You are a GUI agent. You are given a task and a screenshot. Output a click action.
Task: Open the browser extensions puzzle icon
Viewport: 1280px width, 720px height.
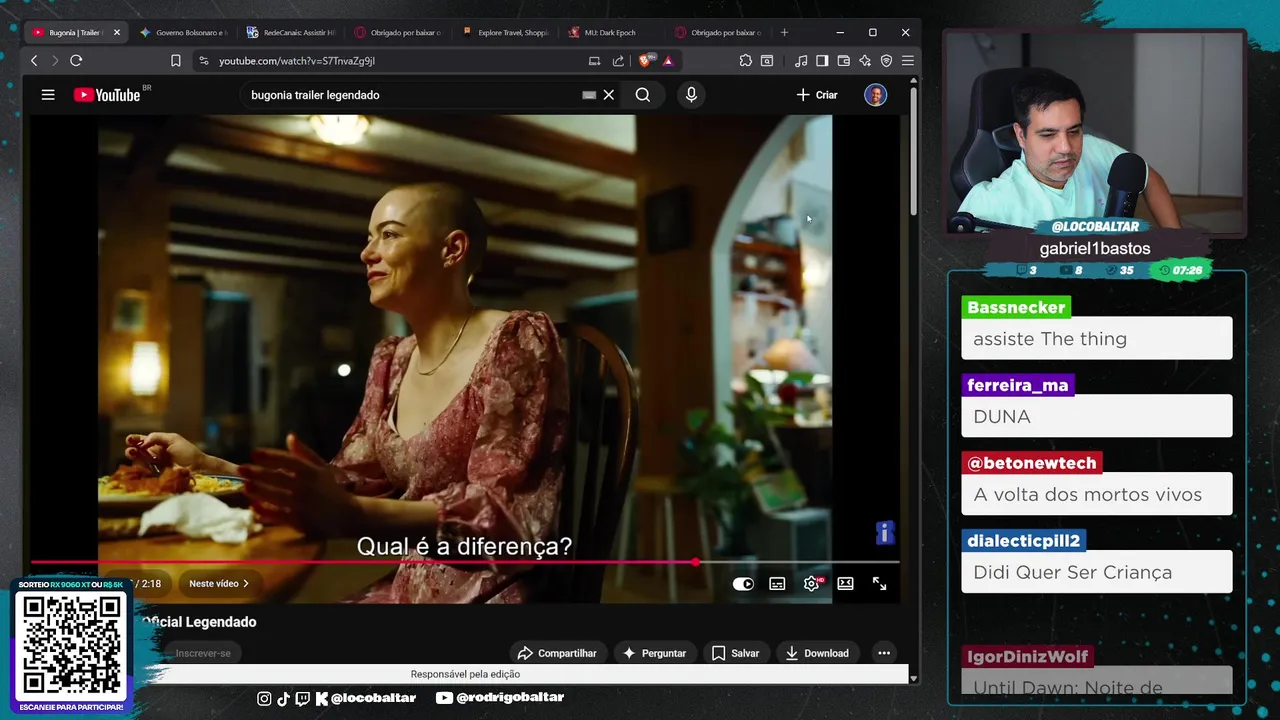click(746, 61)
